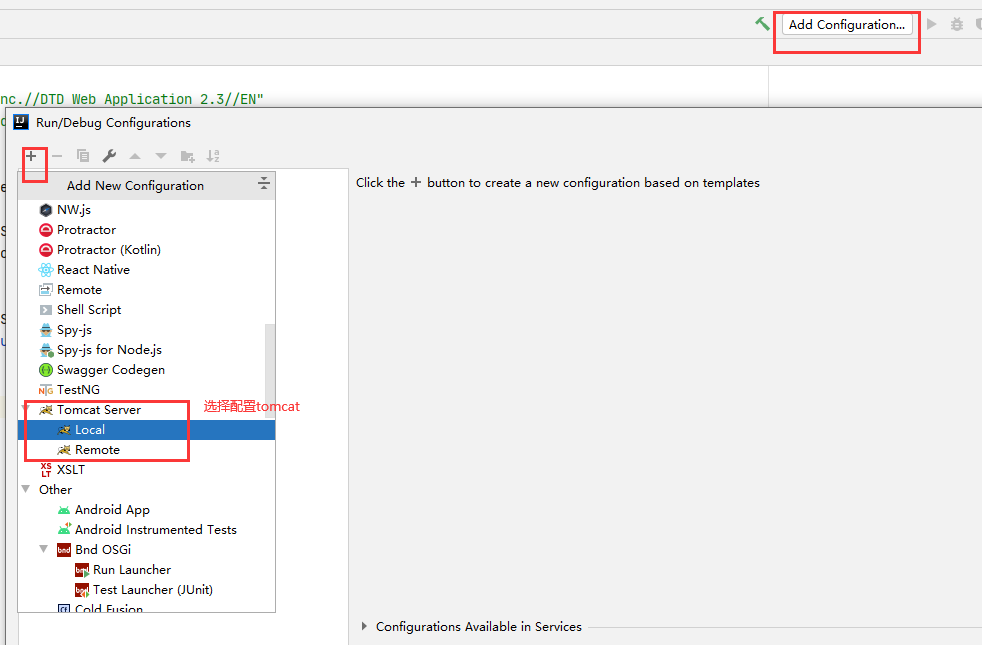Screen dimensions: 982x645
Task: Click the Shell Script terminal icon
Action: click(x=46, y=310)
